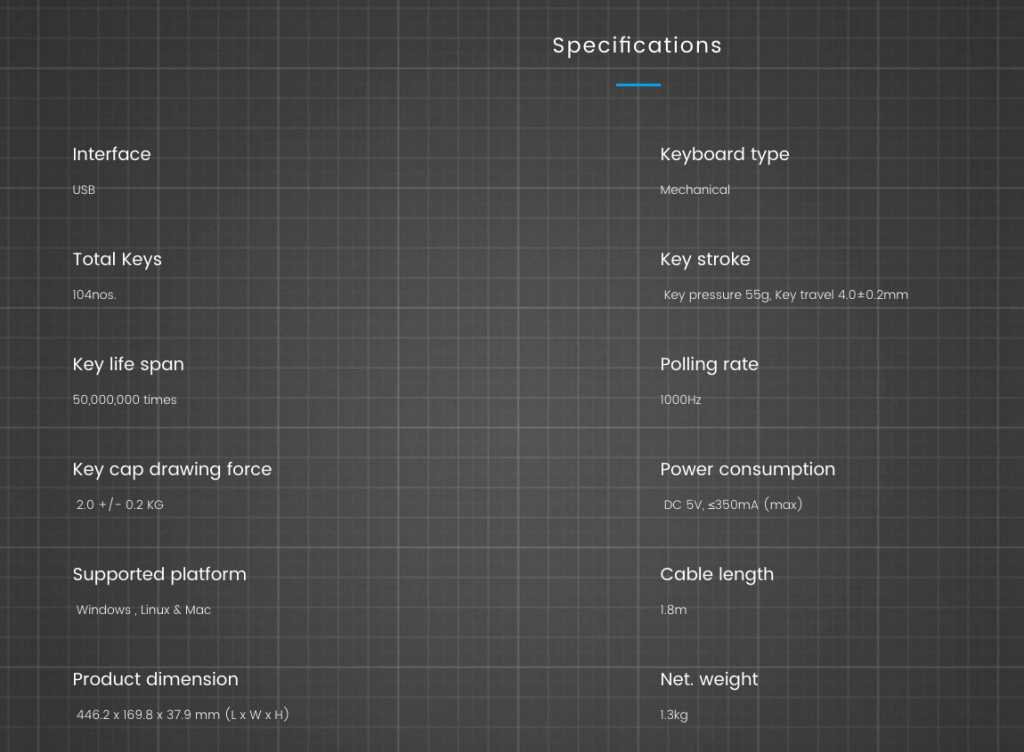The height and width of the screenshot is (752, 1024).
Task: Select the Key stroke label
Action: [x=705, y=260]
